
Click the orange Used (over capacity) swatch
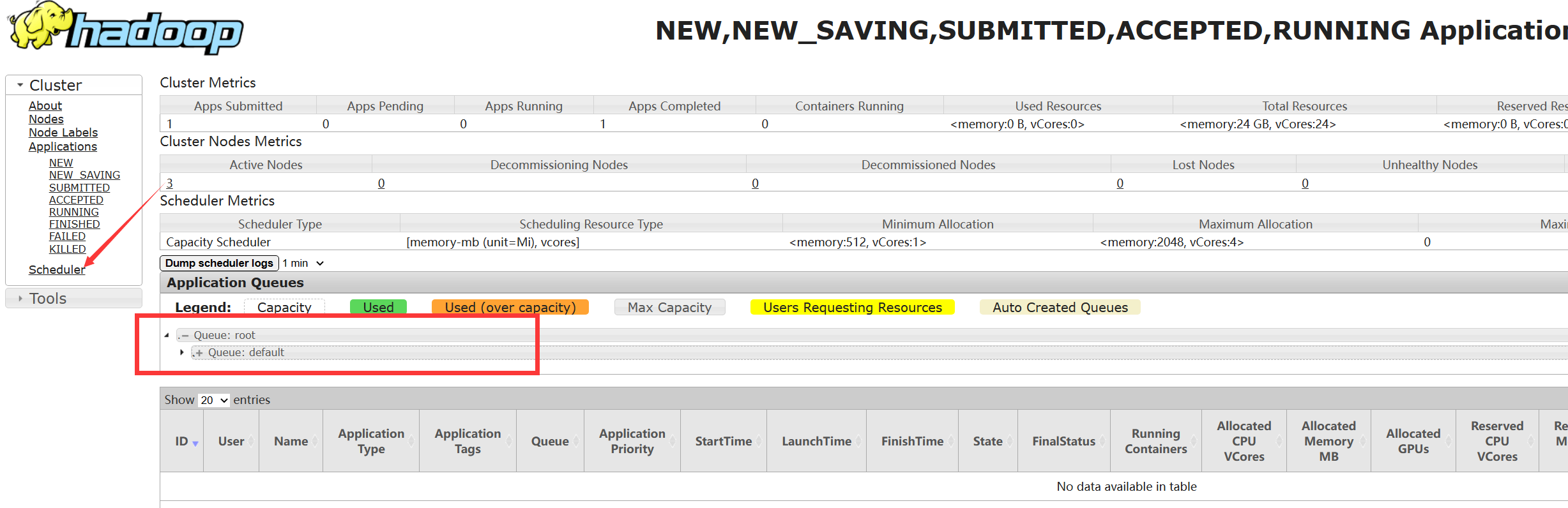click(510, 307)
